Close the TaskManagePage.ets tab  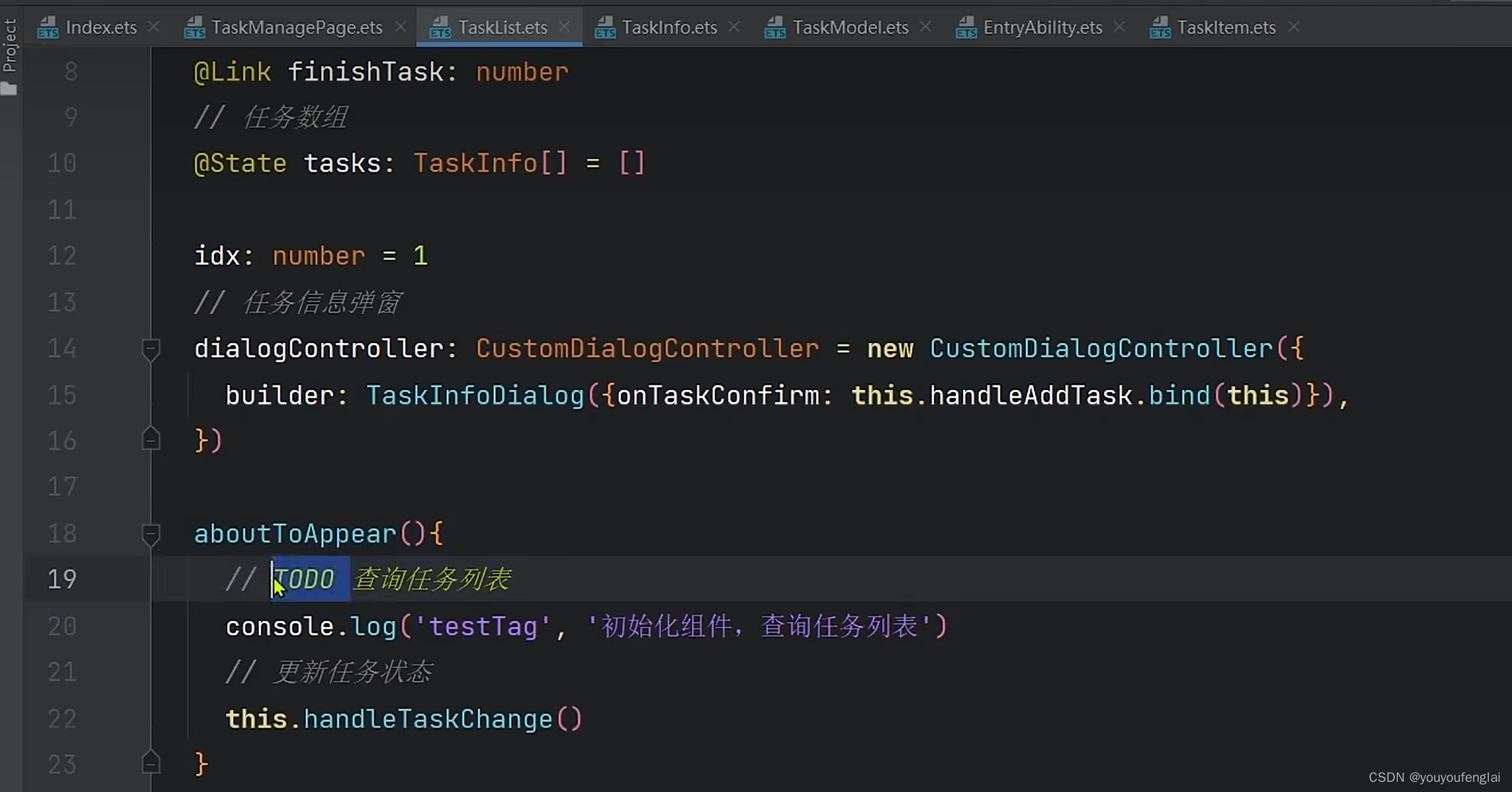point(400,27)
